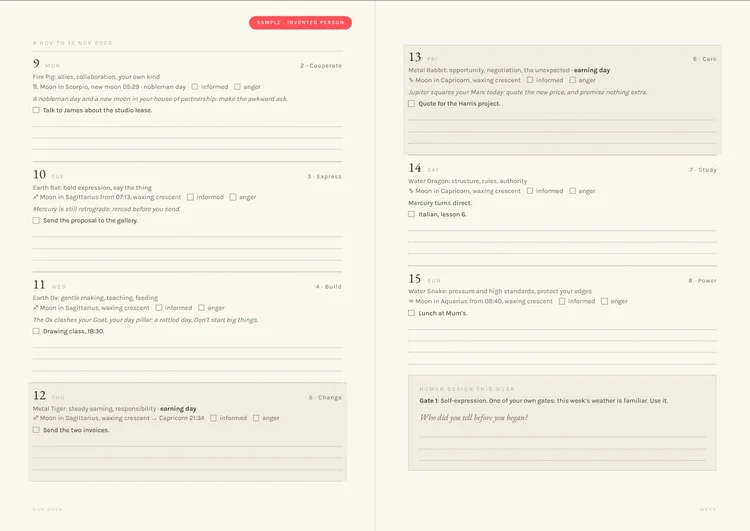Click 'Jupiter squares your Mars today' note

pyautogui.click(x=527, y=92)
